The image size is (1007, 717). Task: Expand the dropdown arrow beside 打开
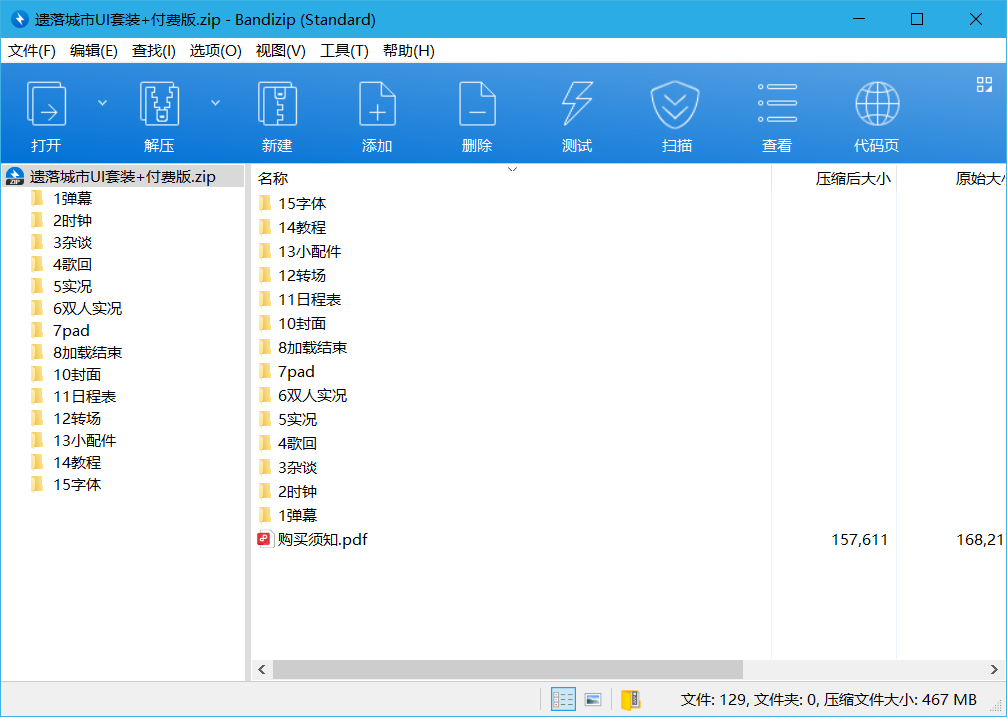pyautogui.click(x=102, y=103)
